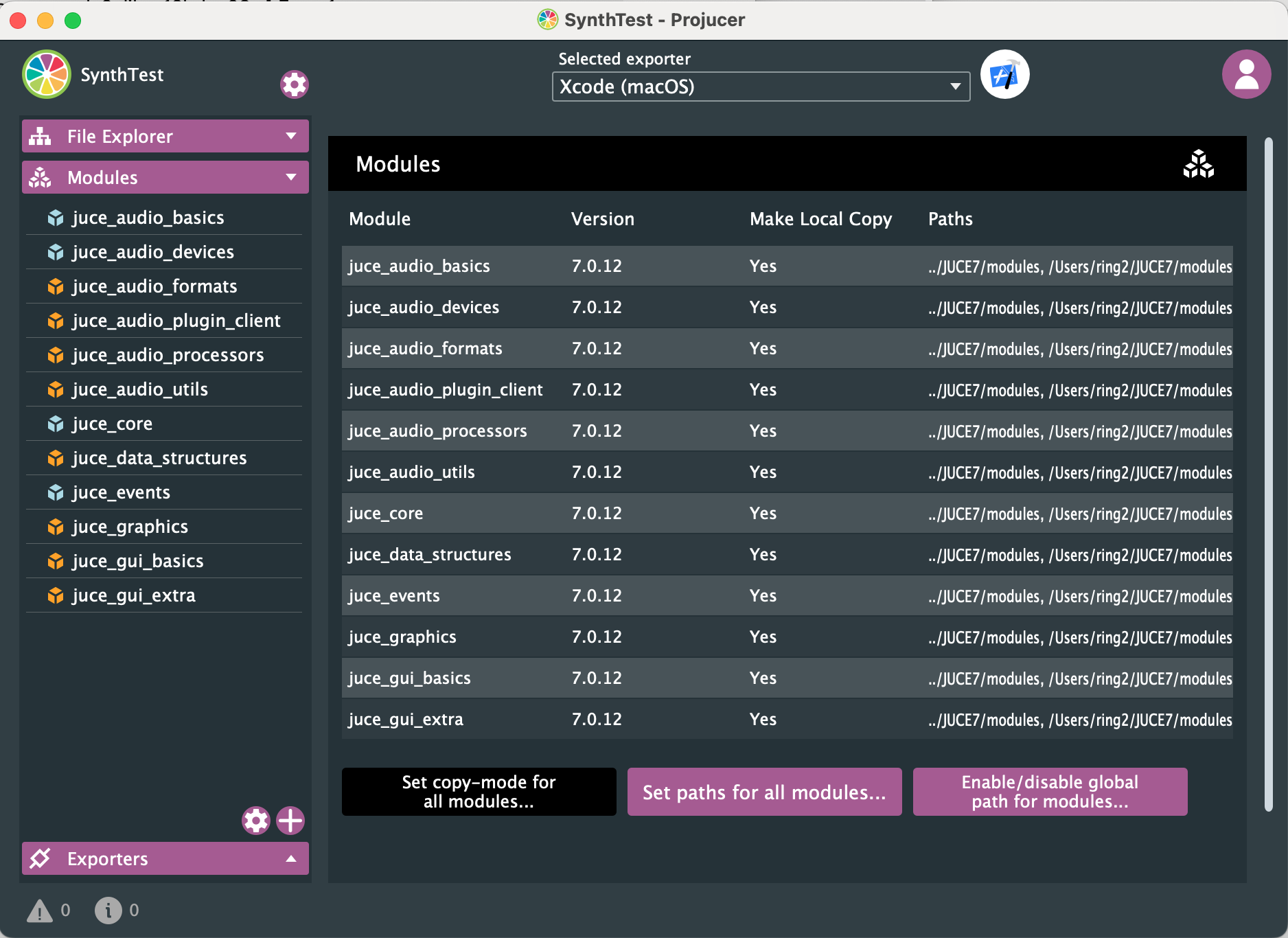Click Set copy-mode for all modules button
This screenshot has width=1288, height=938.
(x=479, y=792)
